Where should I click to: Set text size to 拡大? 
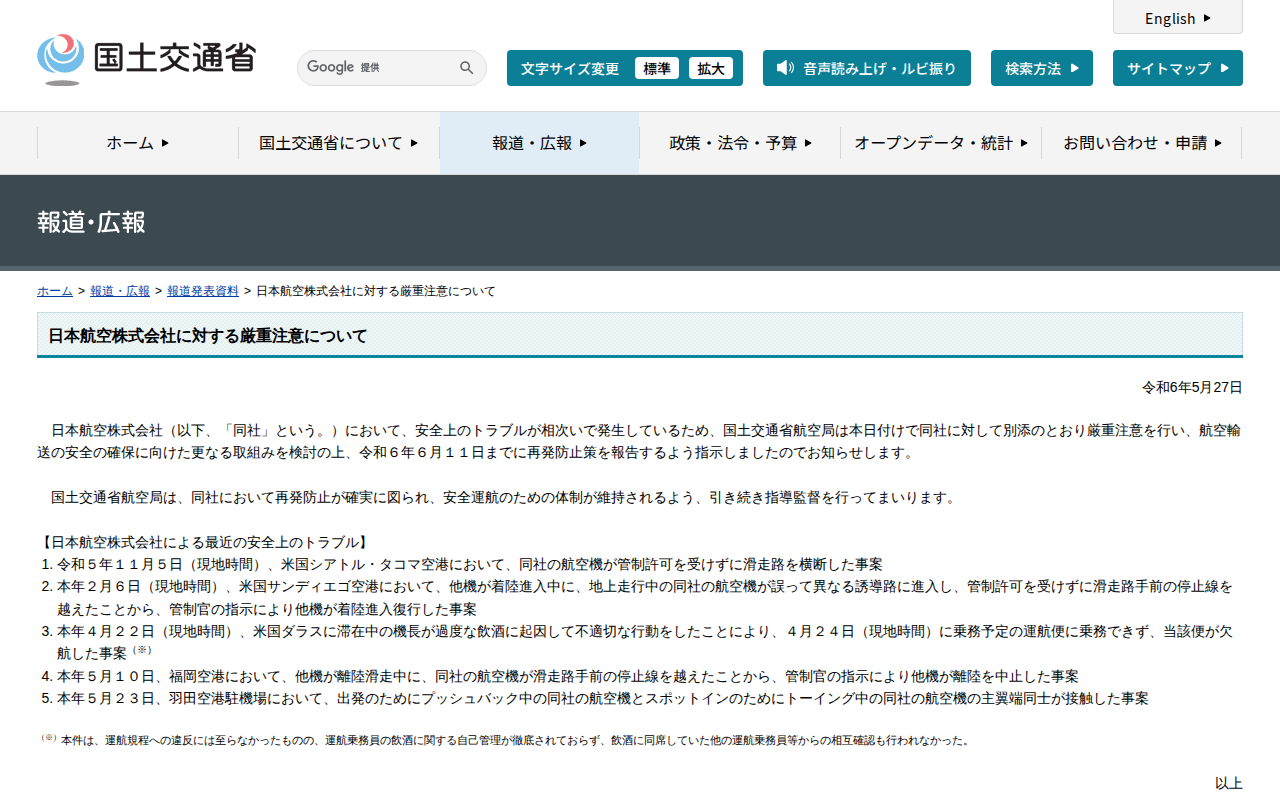tap(711, 68)
